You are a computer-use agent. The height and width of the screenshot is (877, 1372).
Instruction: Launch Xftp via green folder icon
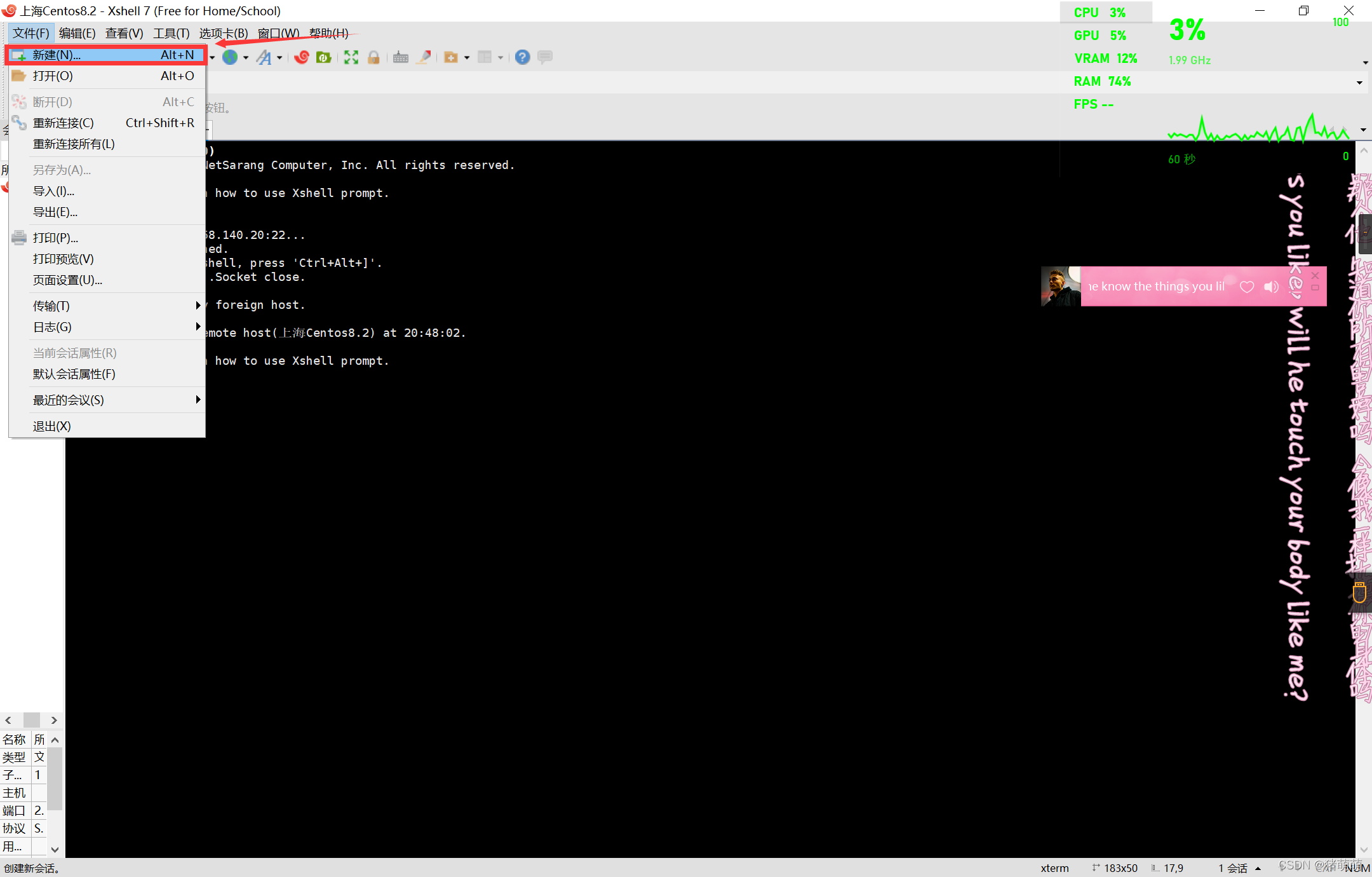tap(324, 58)
